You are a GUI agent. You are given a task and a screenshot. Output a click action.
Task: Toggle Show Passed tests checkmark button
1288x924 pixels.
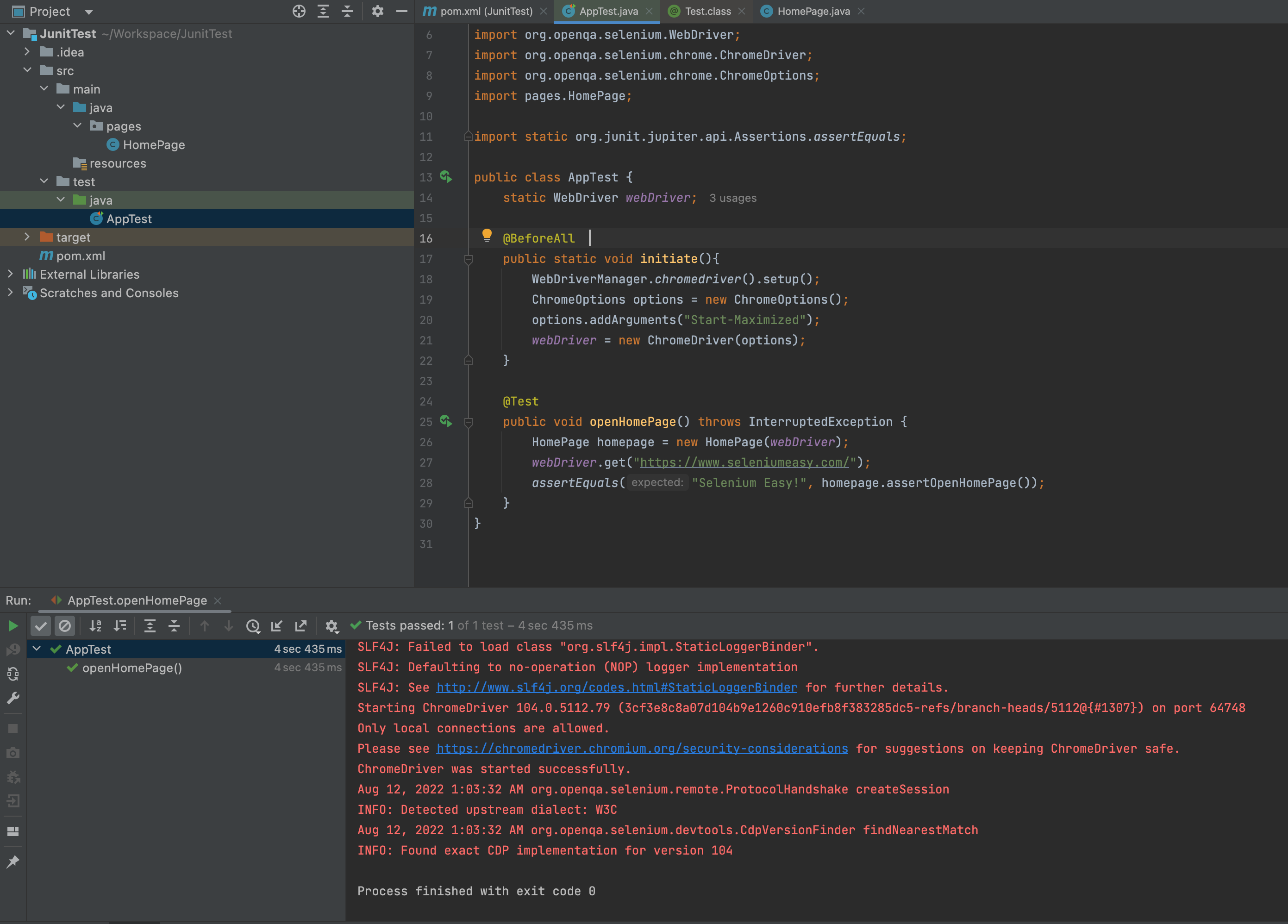pos(40,626)
